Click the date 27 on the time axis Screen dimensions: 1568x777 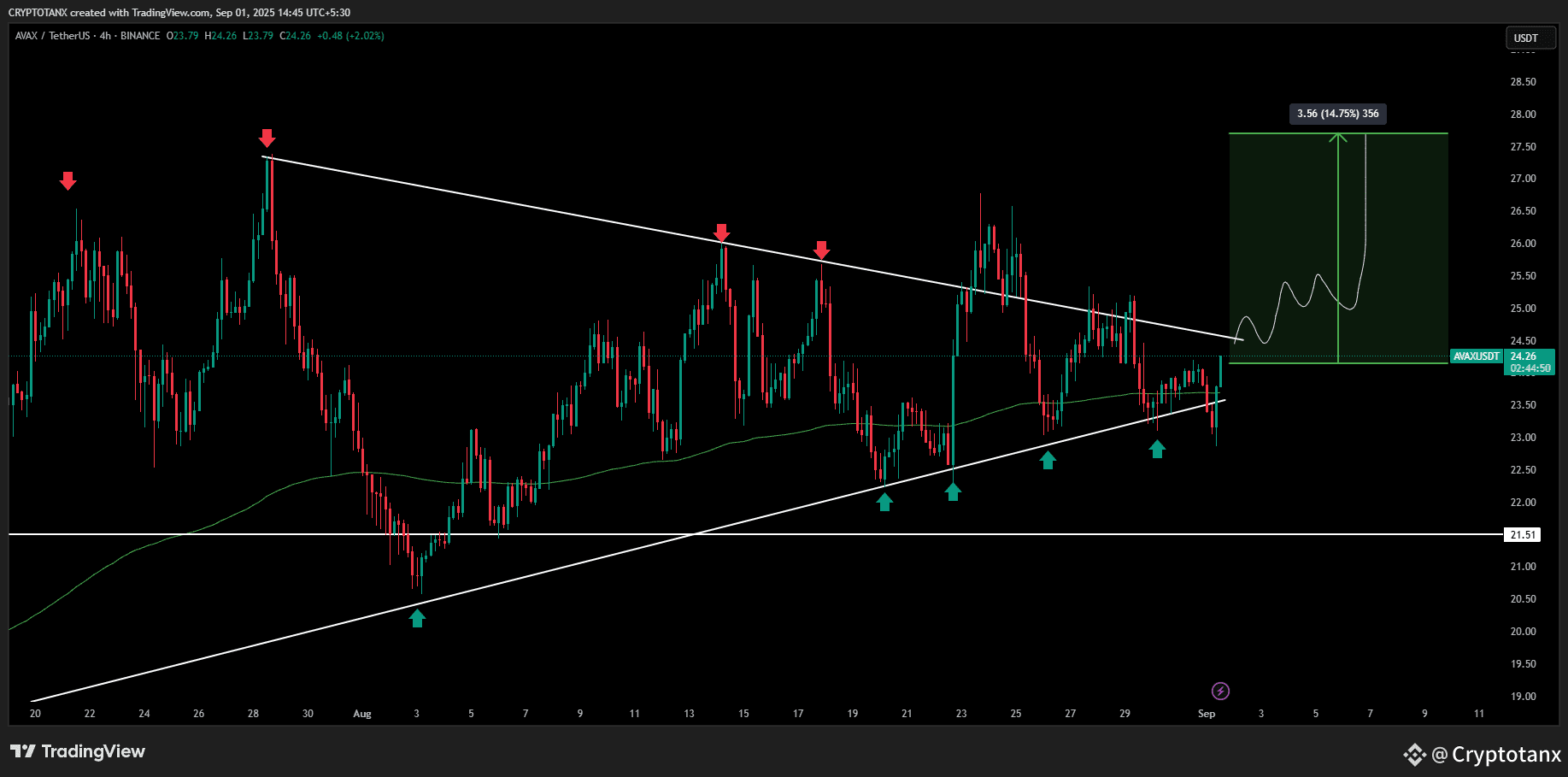(x=1071, y=714)
